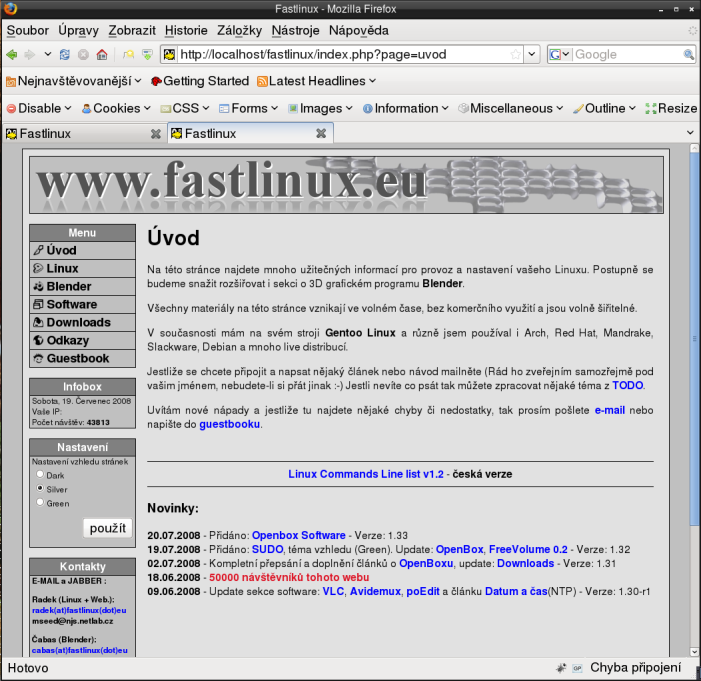Viewport: 701px width, 681px height.
Task: Open the Blender sidebar entry
Action: 82,286
